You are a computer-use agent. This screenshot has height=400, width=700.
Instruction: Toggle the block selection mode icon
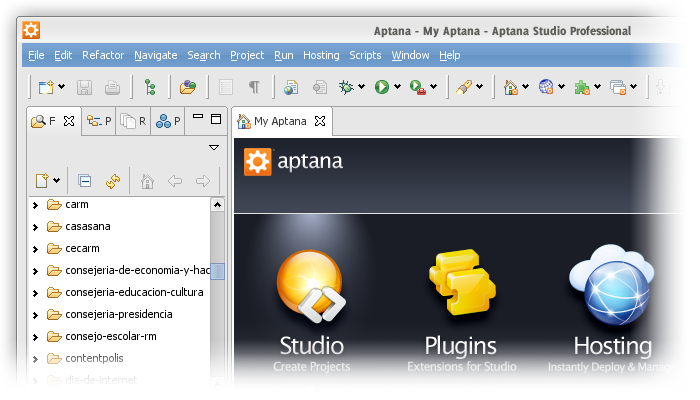click(226, 87)
